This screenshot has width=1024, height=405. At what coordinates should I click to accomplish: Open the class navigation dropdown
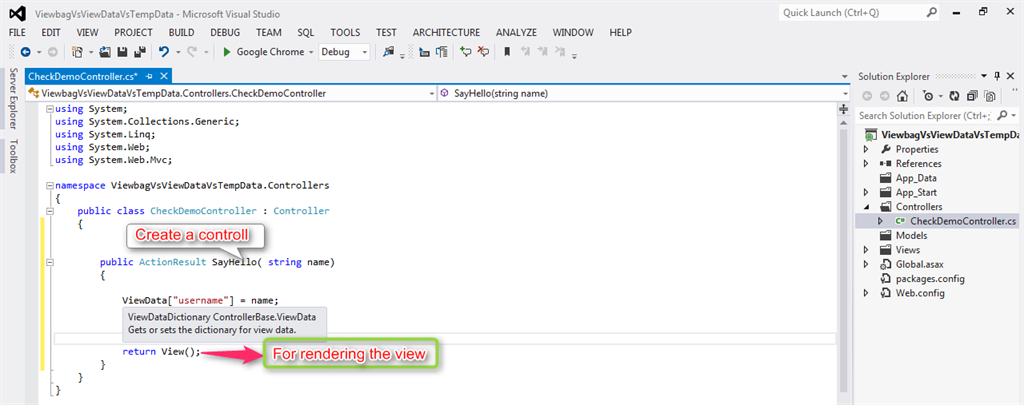click(431, 93)
